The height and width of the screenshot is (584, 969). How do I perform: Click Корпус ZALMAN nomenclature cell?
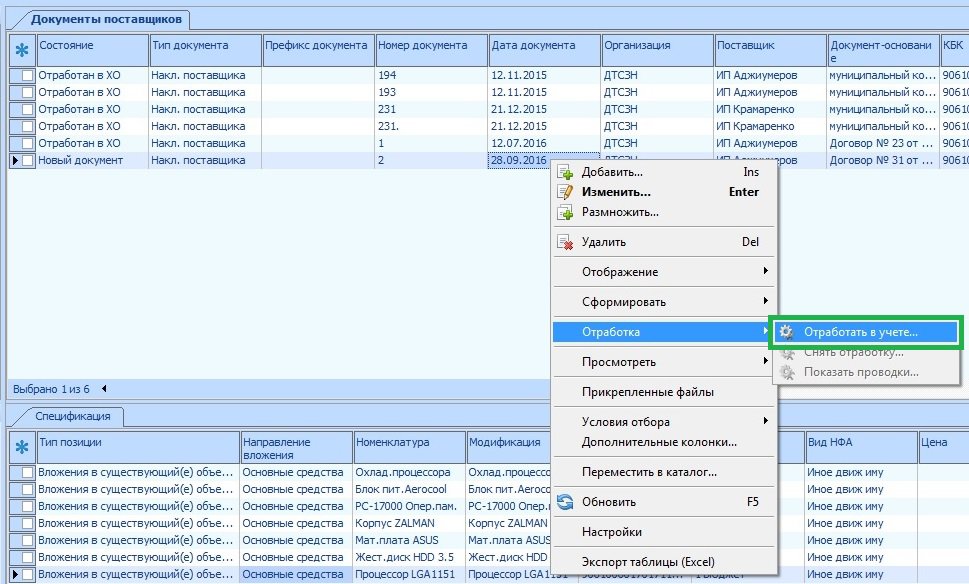click(x=409, y=523)
